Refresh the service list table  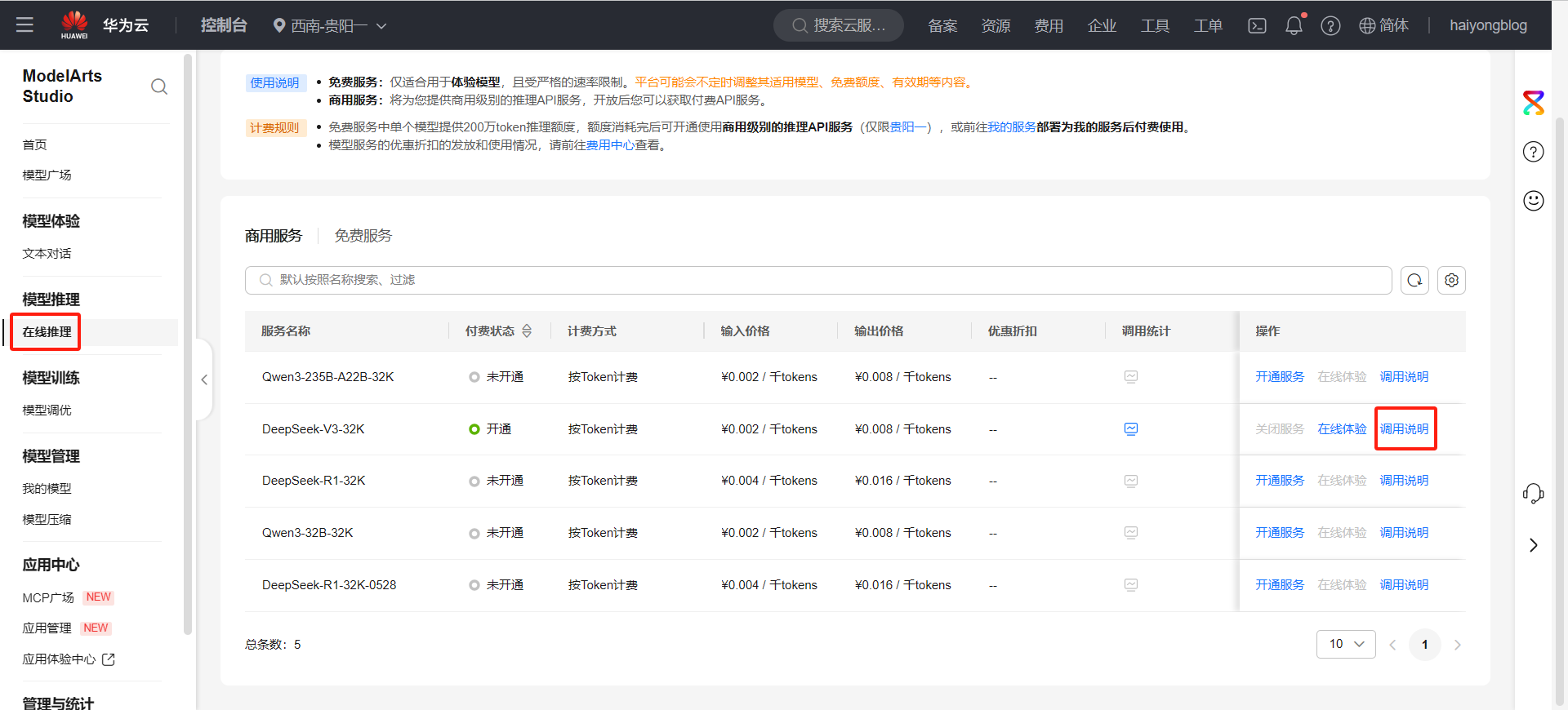1414,280
